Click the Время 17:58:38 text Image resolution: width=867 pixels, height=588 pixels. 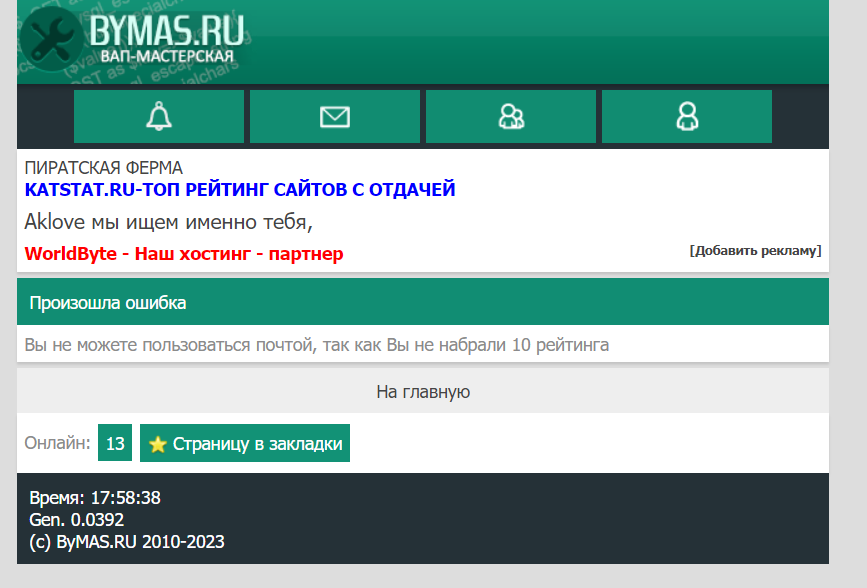pos(95,498)
